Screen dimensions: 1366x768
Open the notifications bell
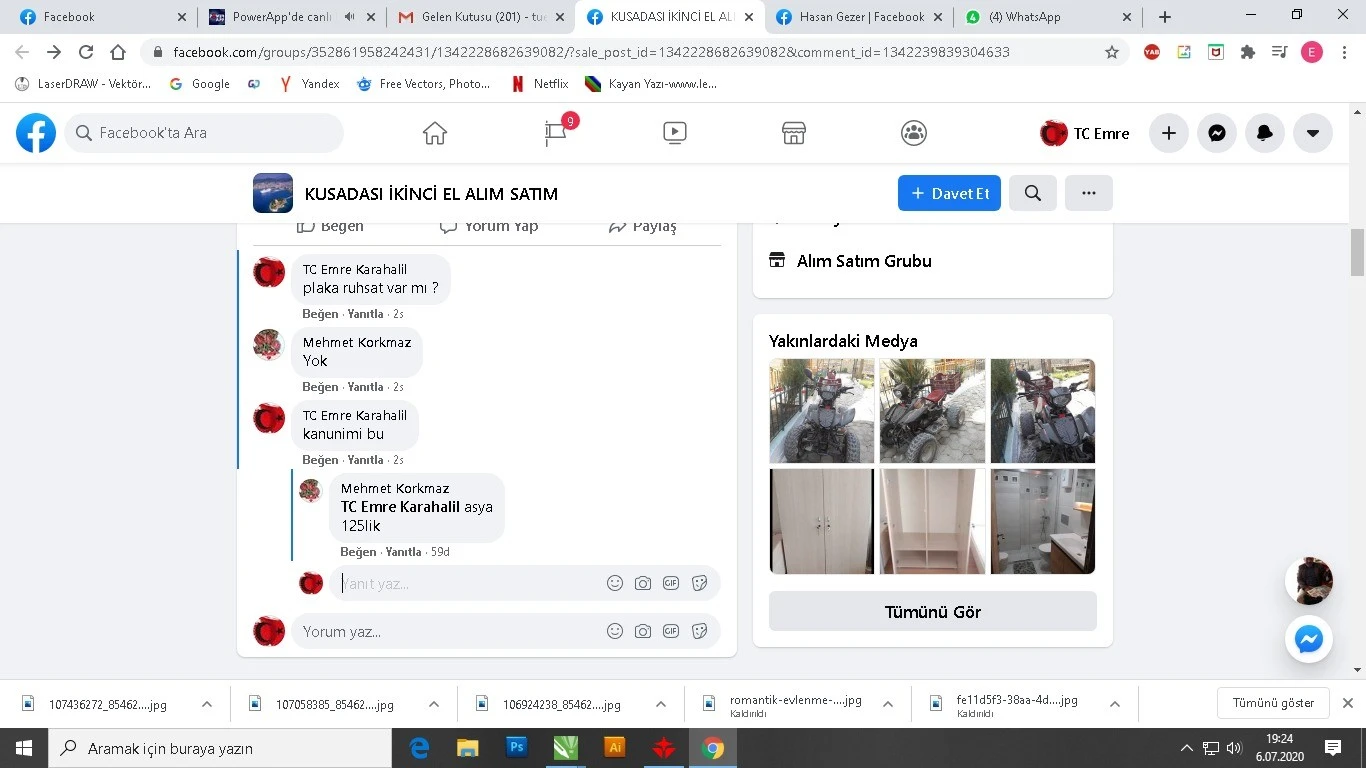click(x=1264, y=132)
